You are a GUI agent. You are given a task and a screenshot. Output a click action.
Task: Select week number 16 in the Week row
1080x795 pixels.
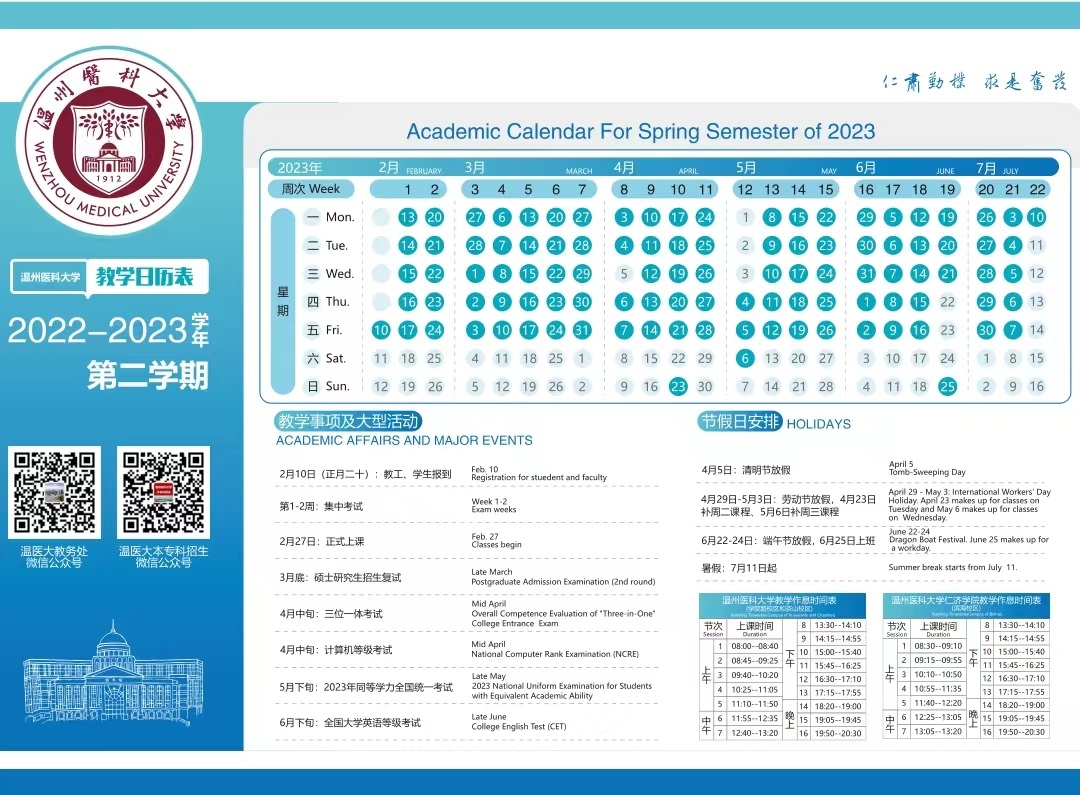pyautogui.click(x=866, y=189)
